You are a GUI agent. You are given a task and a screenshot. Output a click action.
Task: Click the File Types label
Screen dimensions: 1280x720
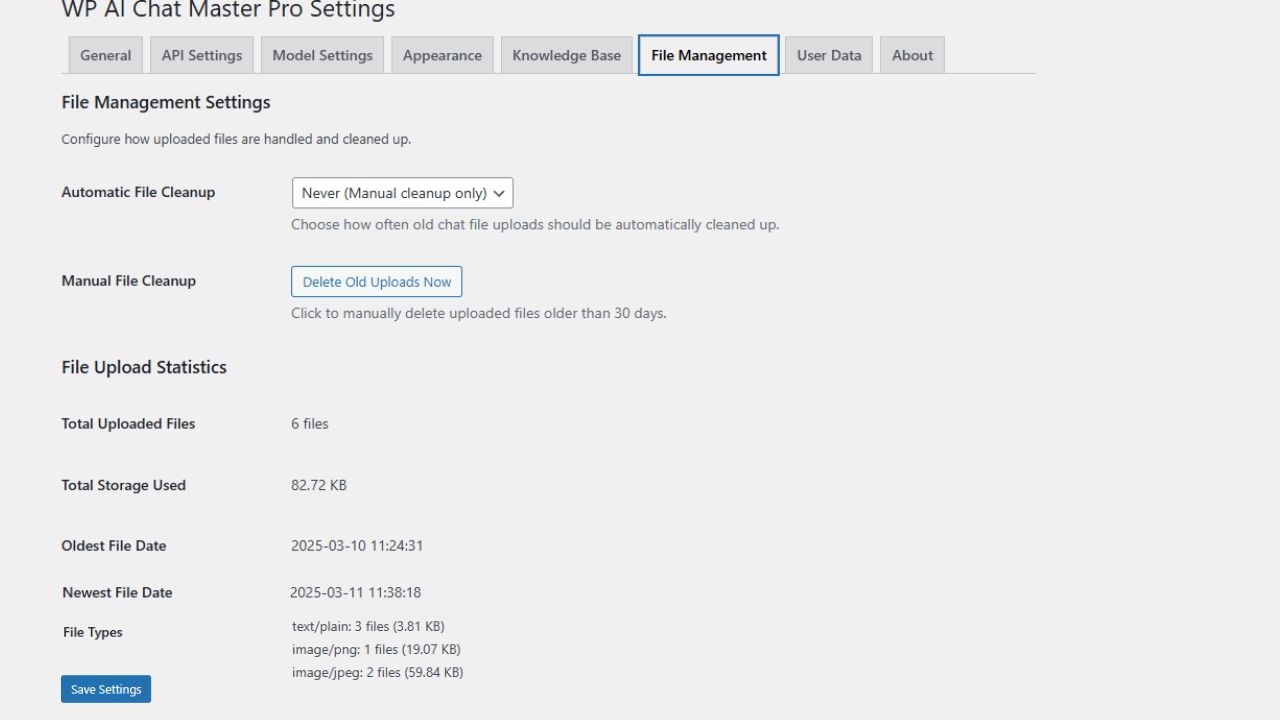93,632
